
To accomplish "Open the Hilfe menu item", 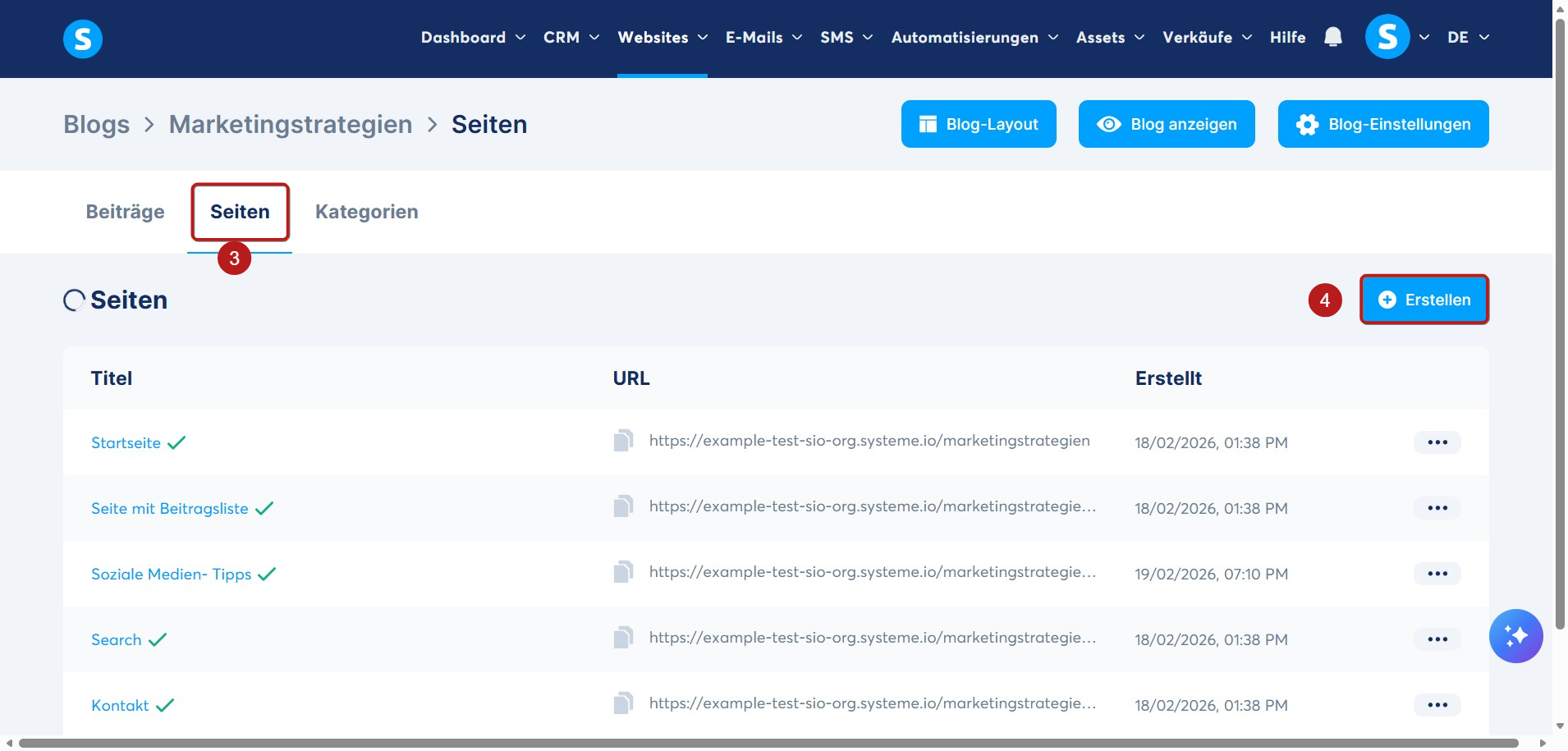I will (1287, 38).
